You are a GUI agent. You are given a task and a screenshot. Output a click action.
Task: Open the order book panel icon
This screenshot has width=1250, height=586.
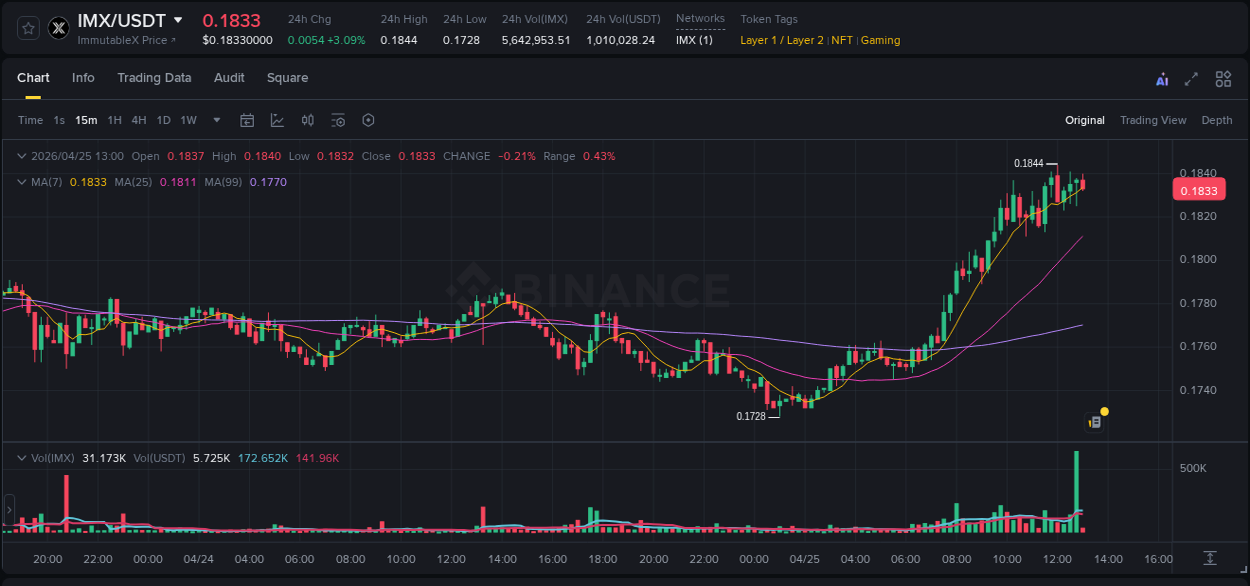pos(1093,420)
